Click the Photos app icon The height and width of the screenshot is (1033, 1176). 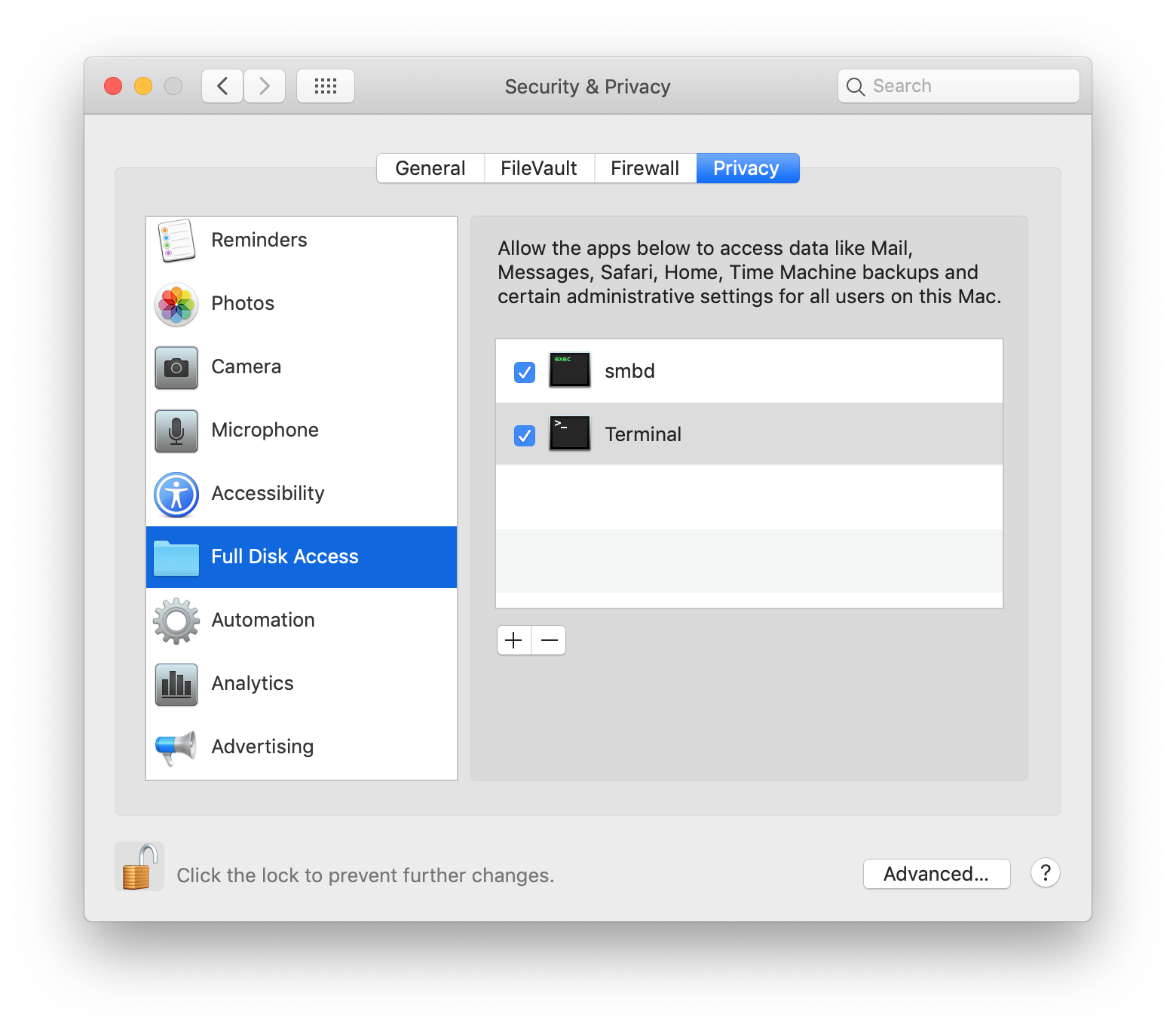coord(175,305)
